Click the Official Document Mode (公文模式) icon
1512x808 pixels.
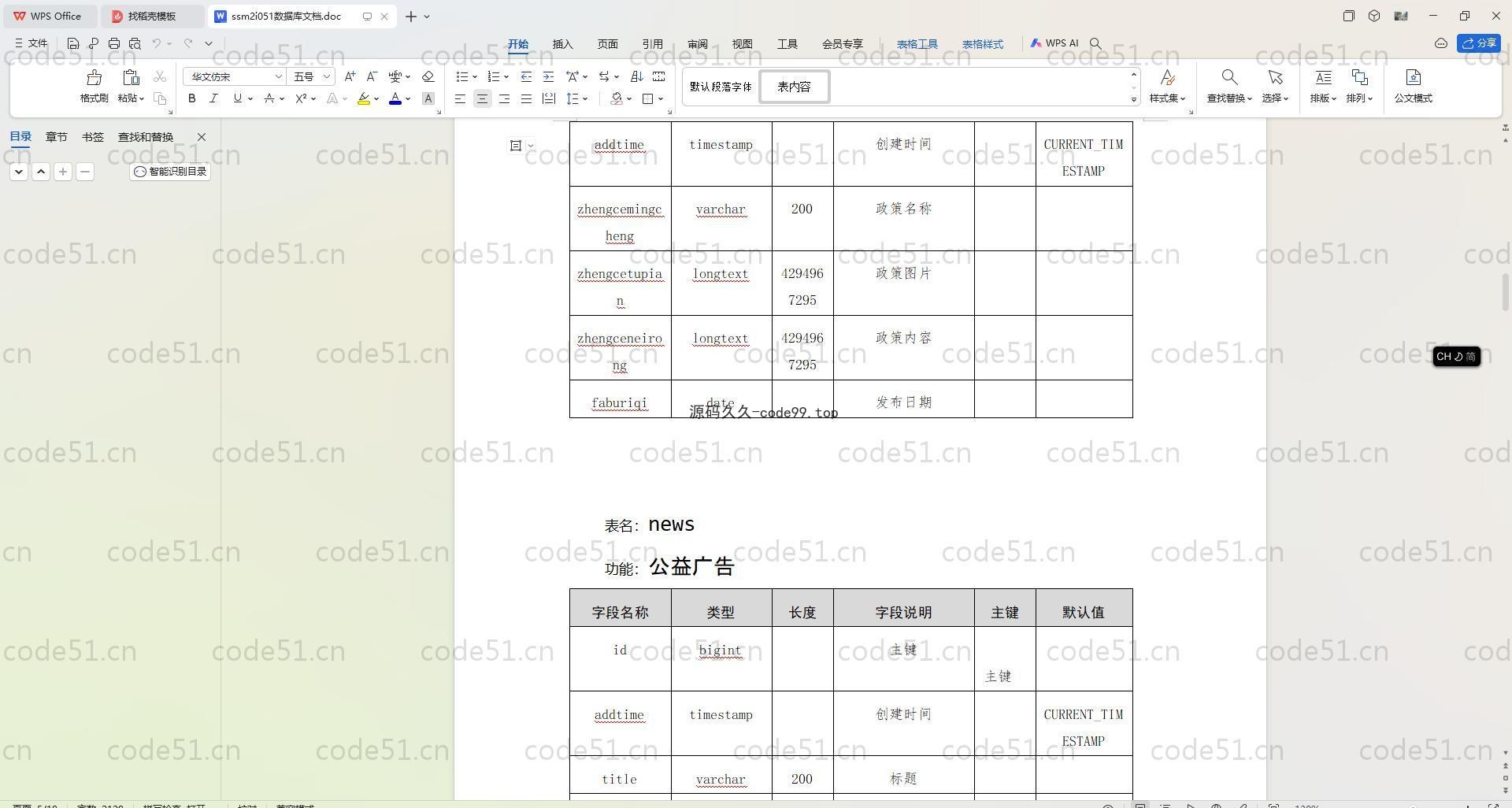pyautogui.click(x=1413, y=77)
